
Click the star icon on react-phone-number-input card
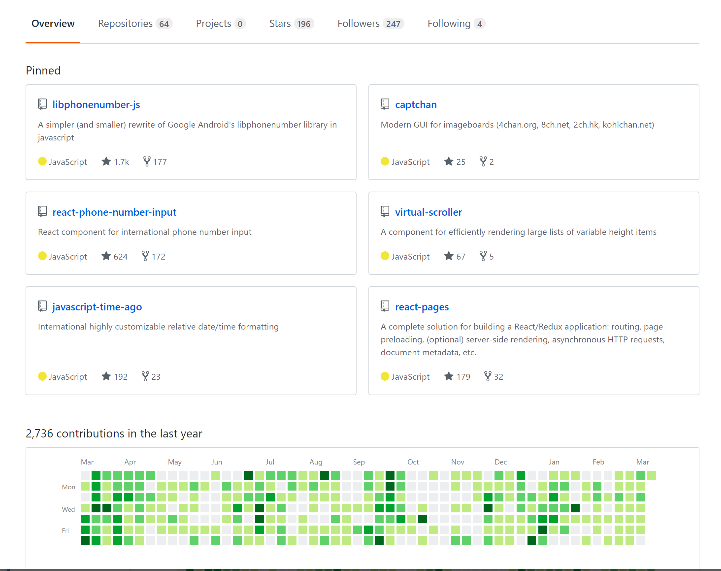pos(106,257)
